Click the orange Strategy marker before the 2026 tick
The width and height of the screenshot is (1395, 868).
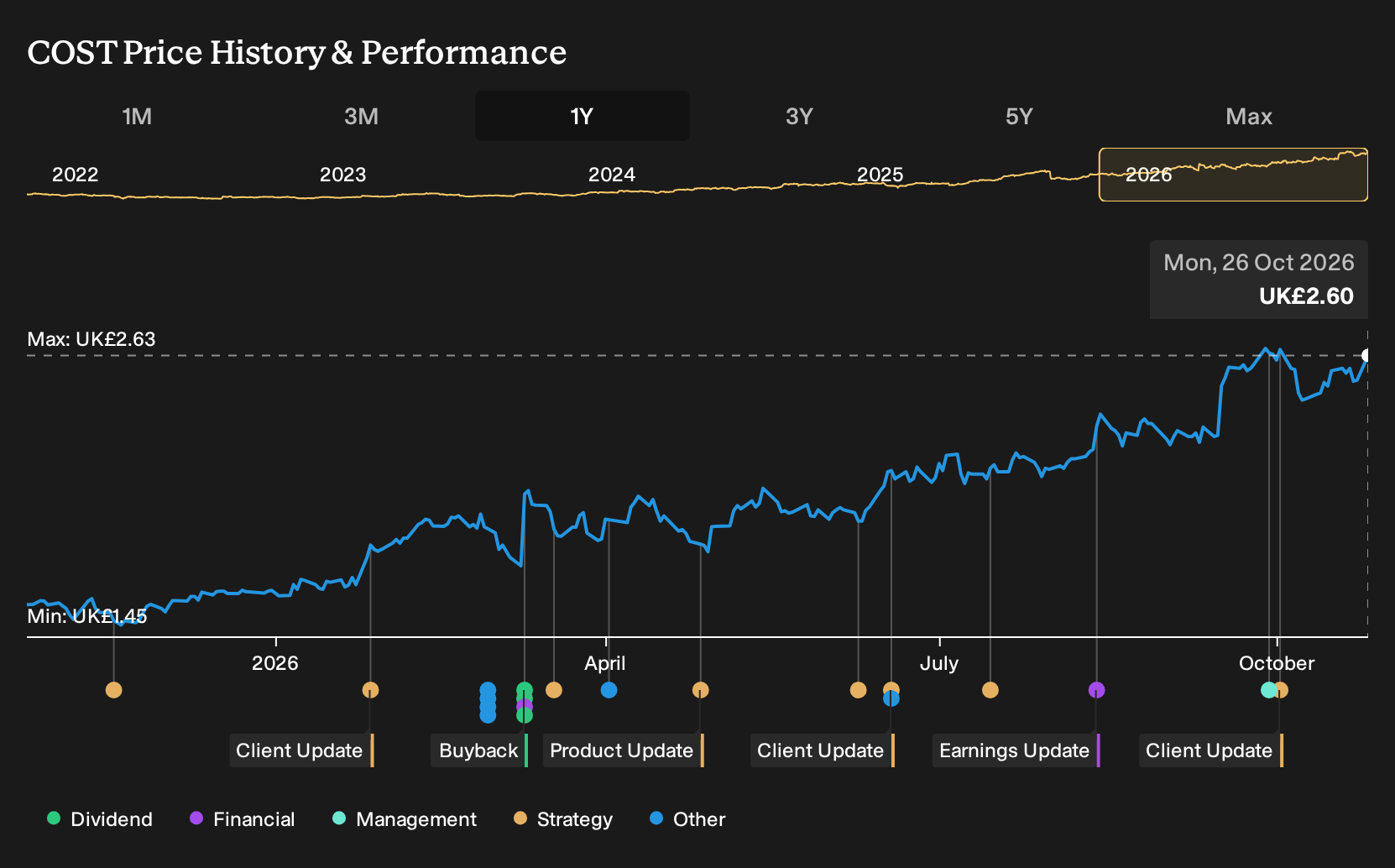(x=114, y=690)
